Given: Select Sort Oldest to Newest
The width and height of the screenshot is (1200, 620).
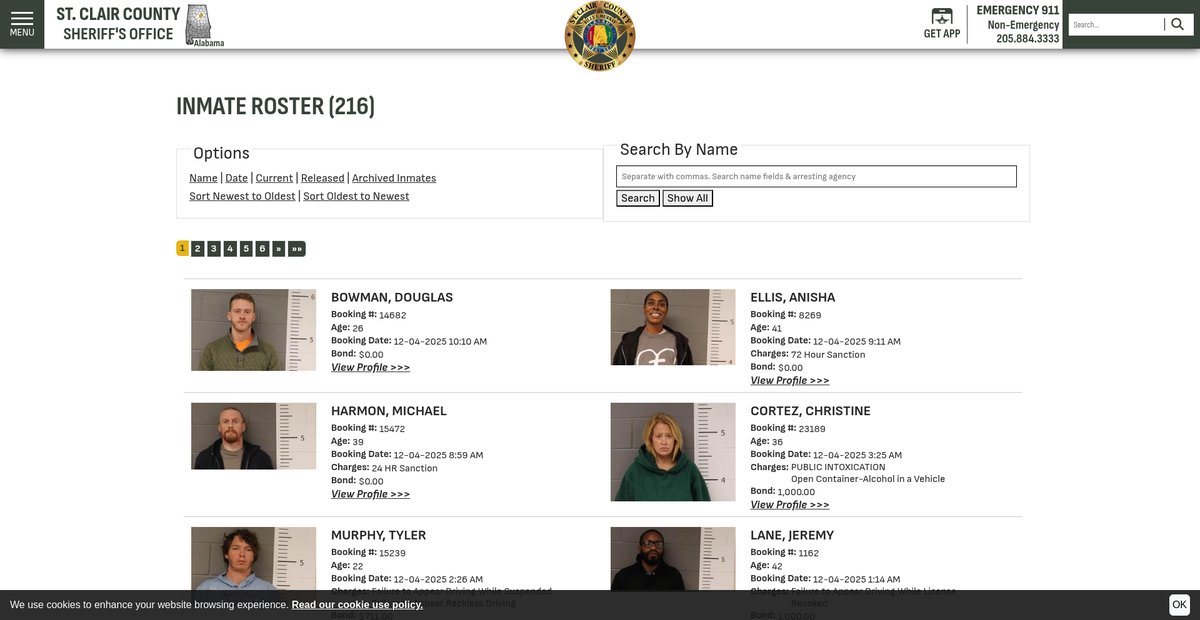Looking at the screenshot, I should pos(356,196).
